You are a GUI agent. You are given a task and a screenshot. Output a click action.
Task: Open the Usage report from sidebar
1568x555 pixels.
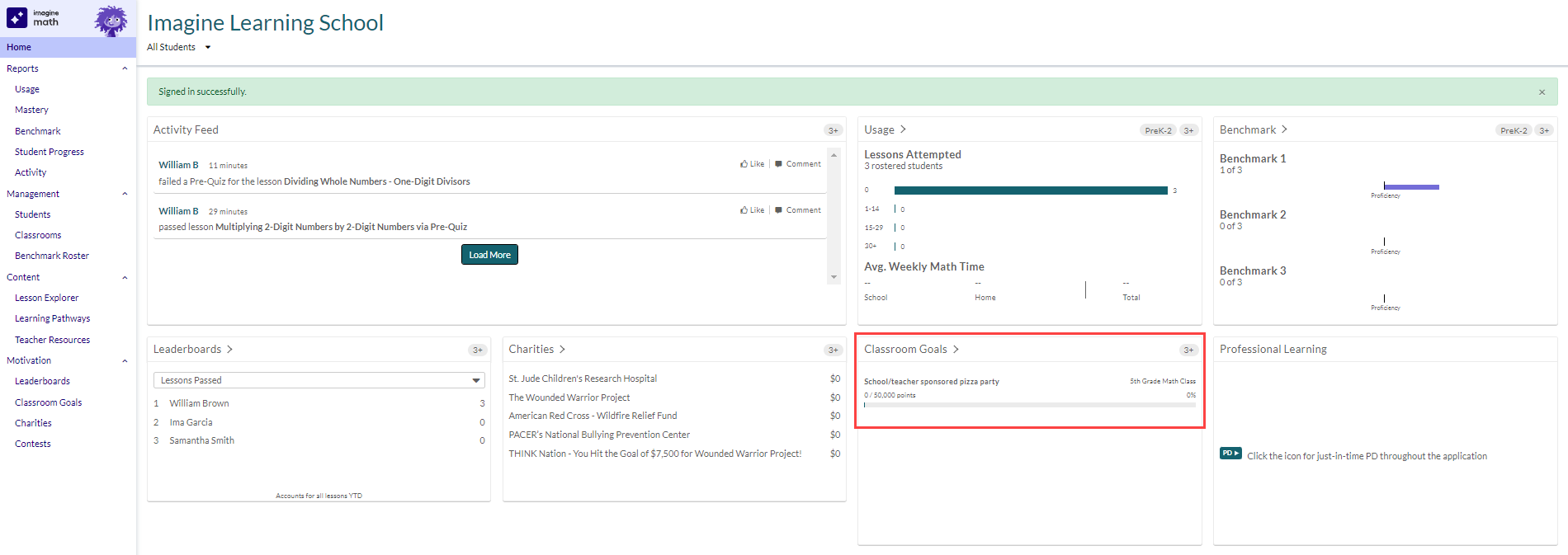tap(27, 89)
